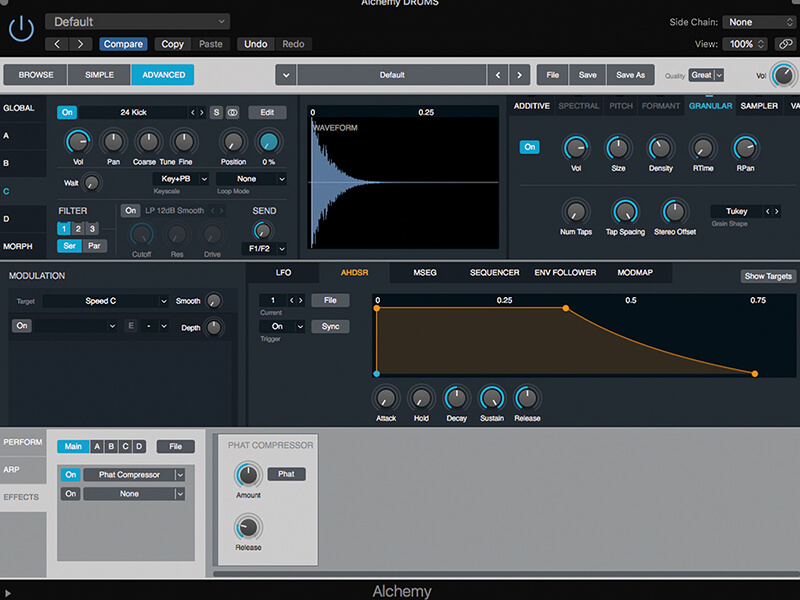800x600 pixels.
Task: Toggle the plugin power button
Action: pos(21,29)
